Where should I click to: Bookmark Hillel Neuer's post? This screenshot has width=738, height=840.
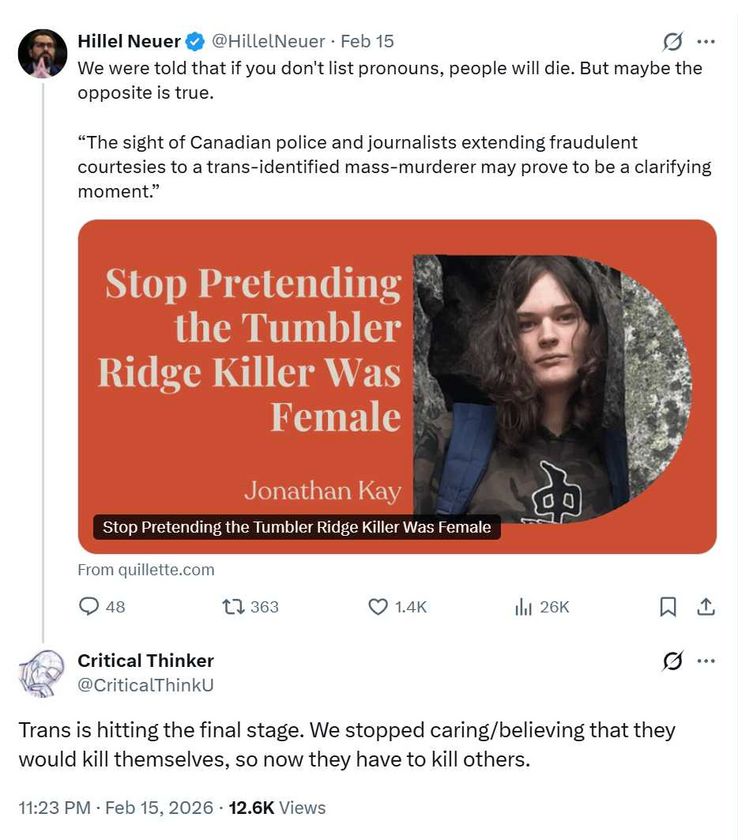point(668,606)
